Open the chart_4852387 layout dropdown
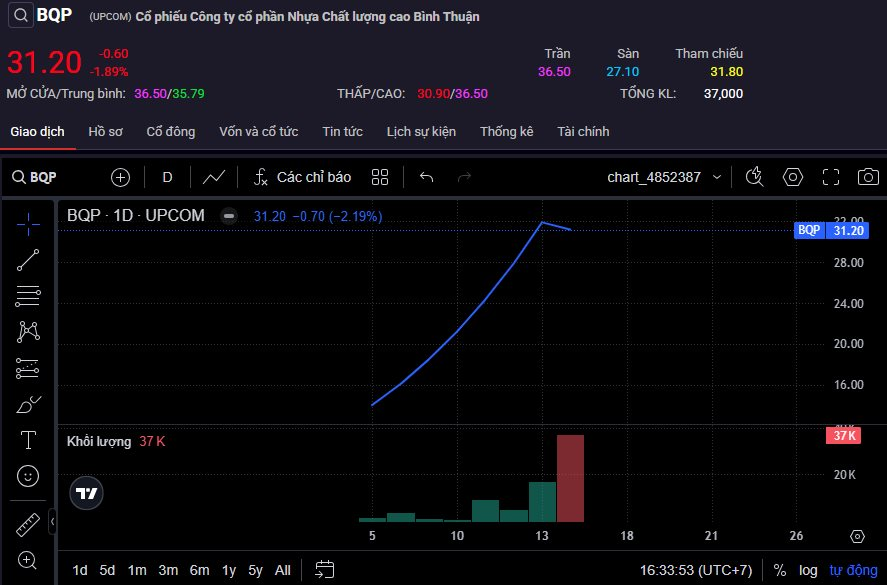The height and width of the screenshot is (585, 887). pyautogui.click(x=664, y=177)
